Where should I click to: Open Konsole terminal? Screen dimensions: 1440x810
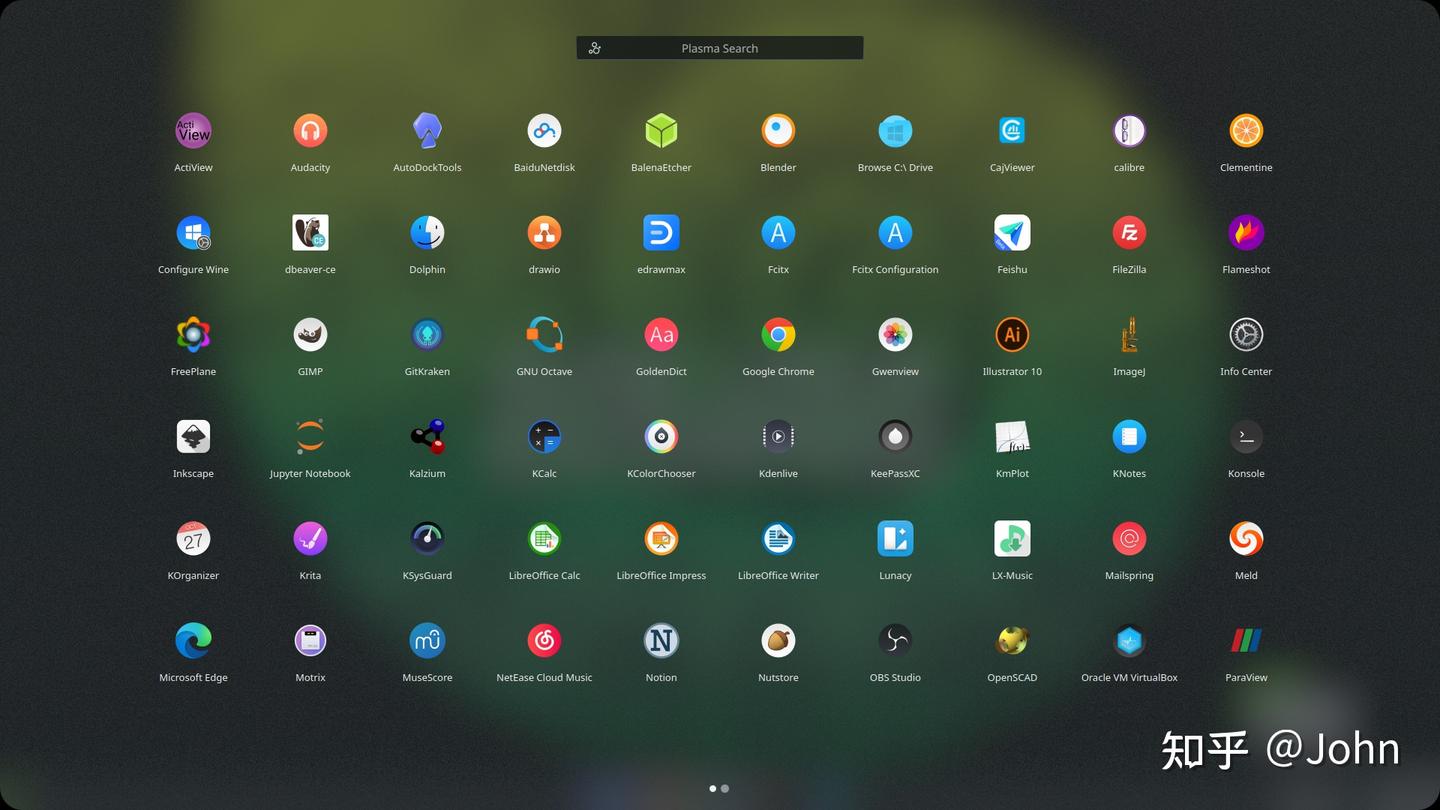[1246, 437]
